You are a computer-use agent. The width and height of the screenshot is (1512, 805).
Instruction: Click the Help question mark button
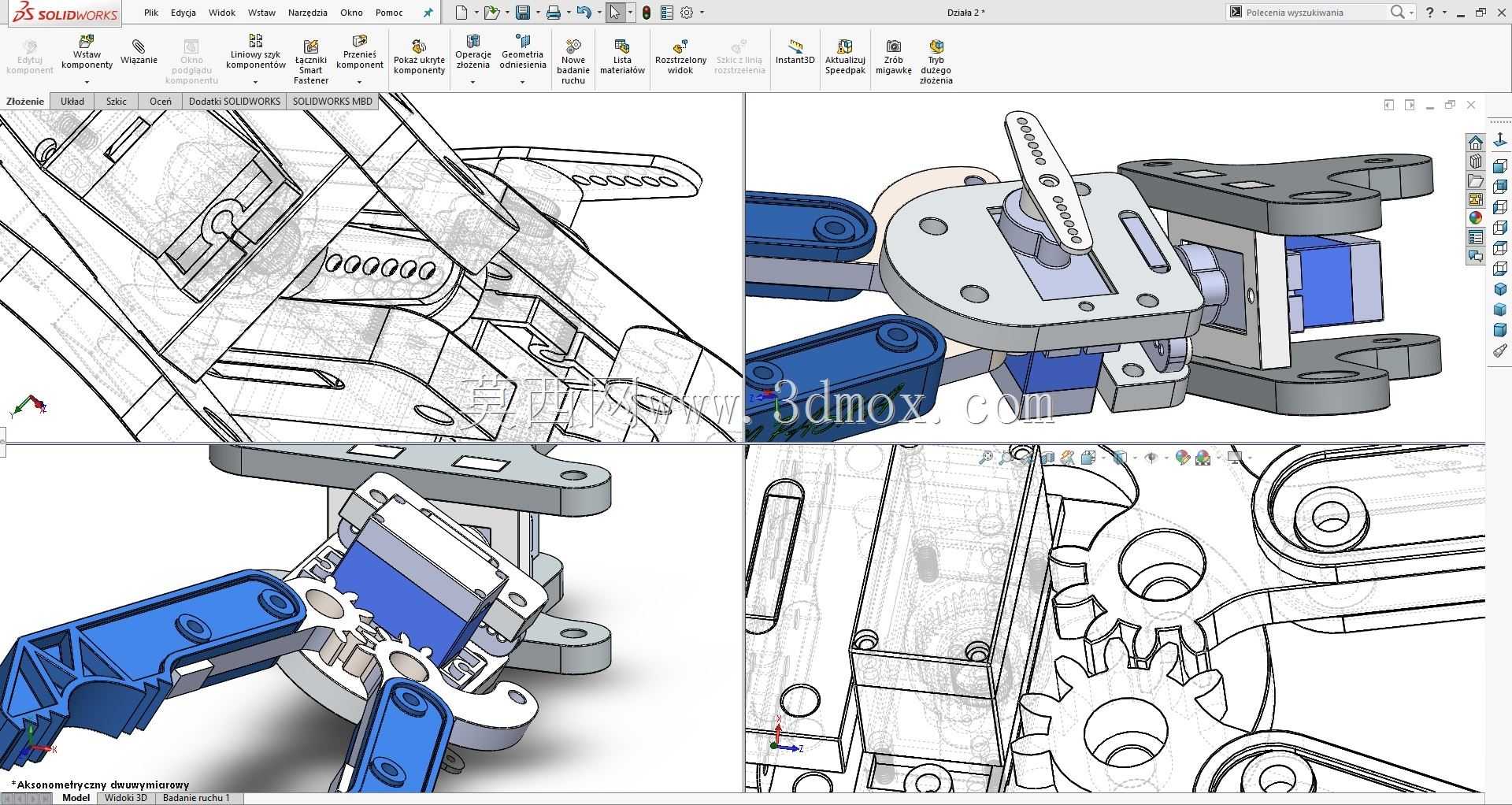pos(1430,13)
